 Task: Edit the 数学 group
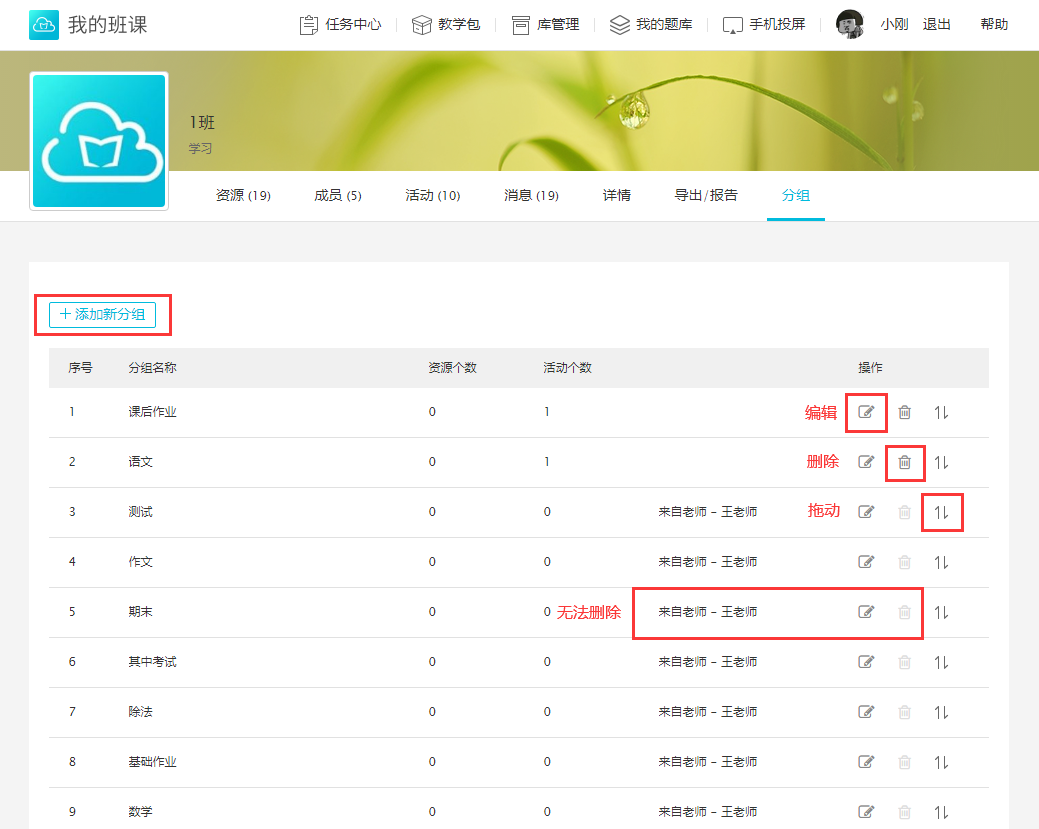pyautogui.click(x=866, y=812)
